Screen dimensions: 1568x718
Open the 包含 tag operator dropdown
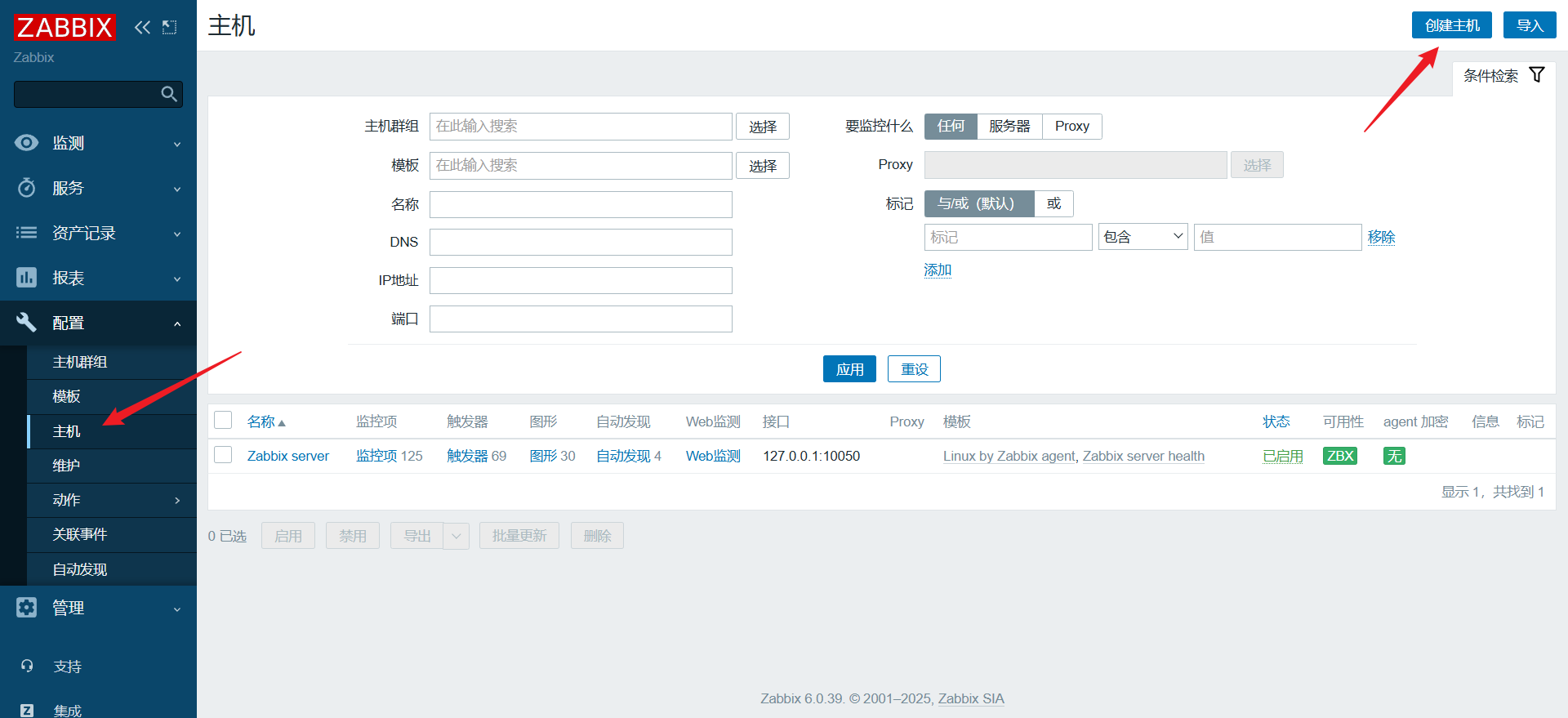[x=1142, y=237]
